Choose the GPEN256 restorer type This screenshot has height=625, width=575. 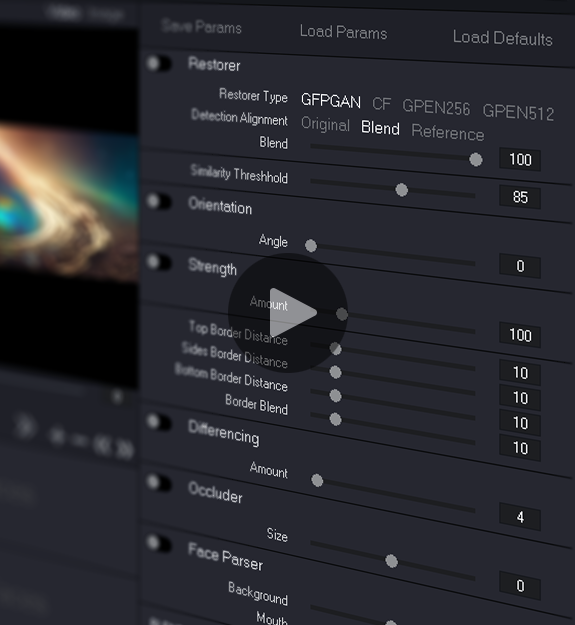tap(436, 107)
